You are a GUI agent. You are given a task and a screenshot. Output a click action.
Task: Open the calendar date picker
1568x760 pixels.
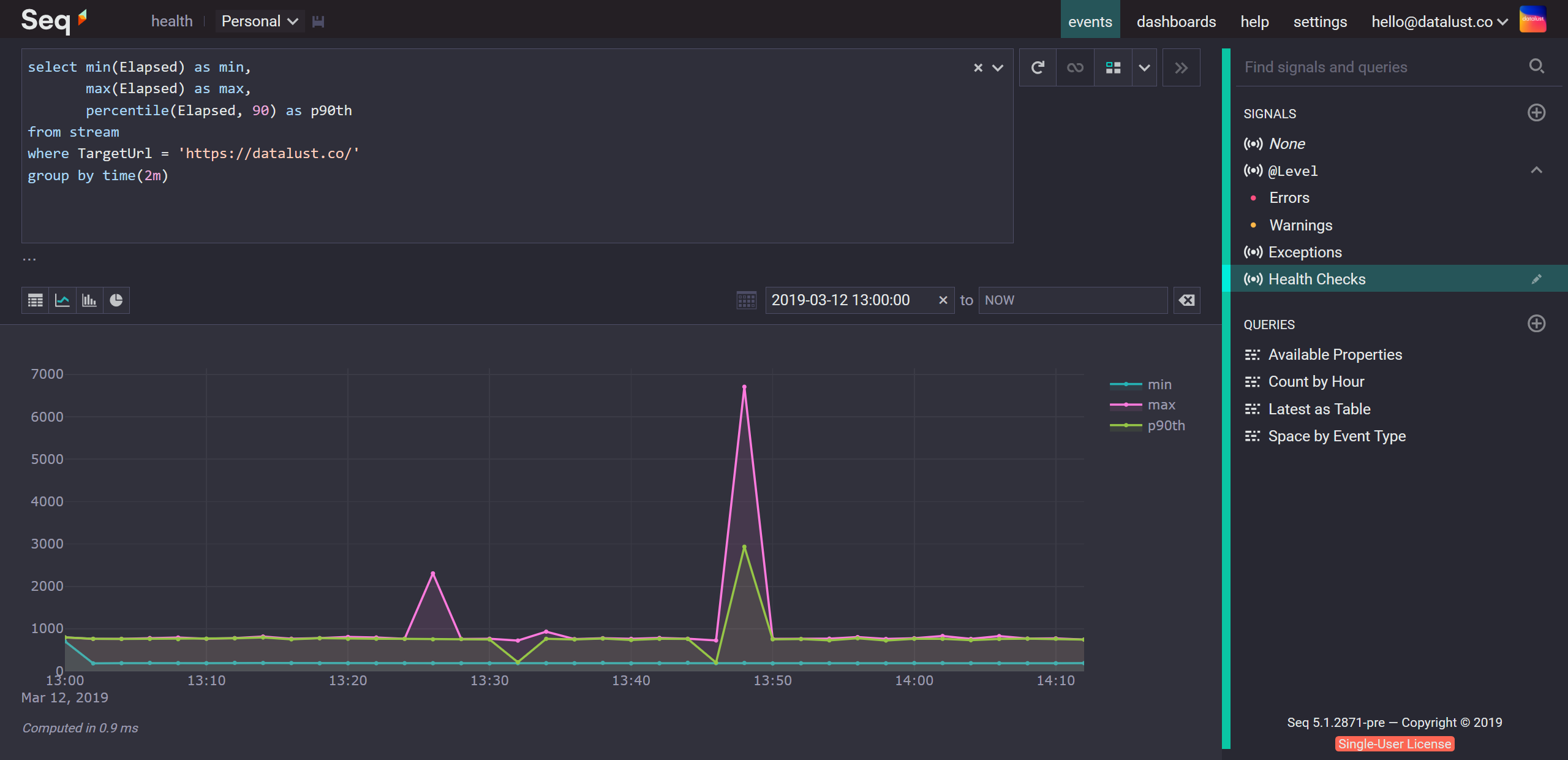(x=746, y=300)
